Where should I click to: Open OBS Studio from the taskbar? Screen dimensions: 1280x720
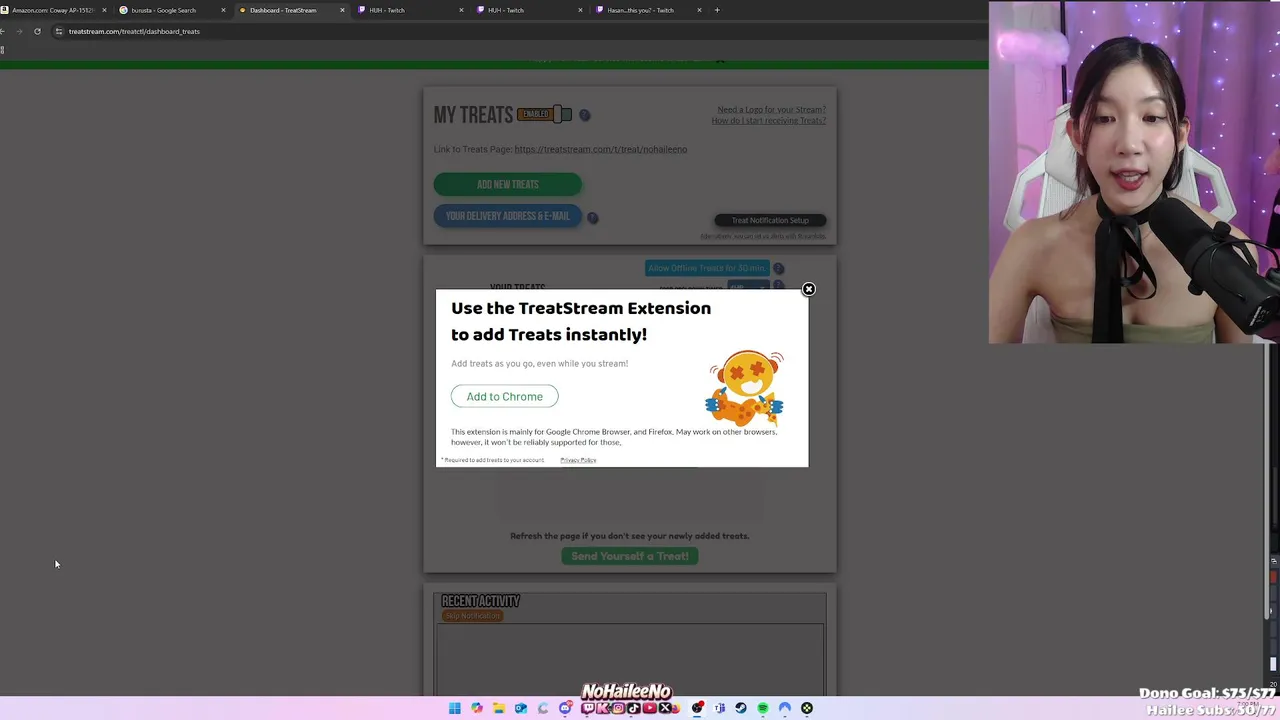click(697, 708)
